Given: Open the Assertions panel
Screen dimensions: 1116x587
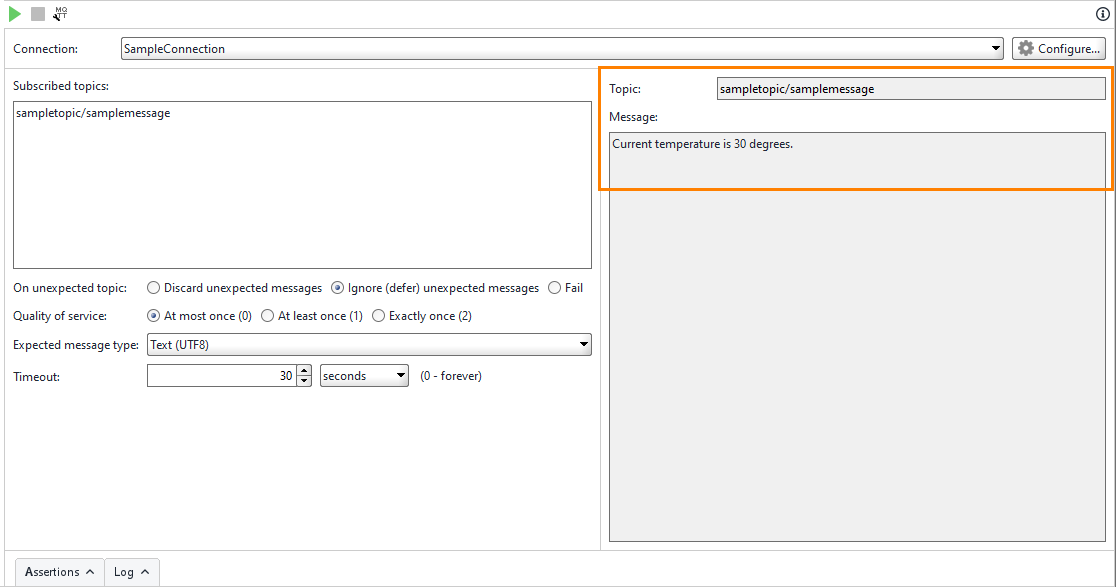Looking at the screenshot, I should [58, 572].
